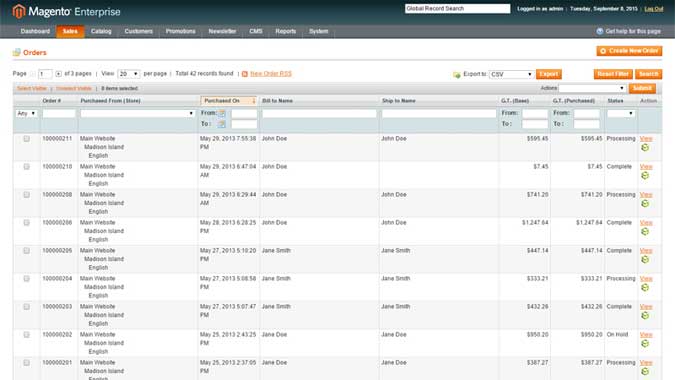675x380 pixels.
Task: Select checkbox for order 100000204
Action: [x=27, y=278]
